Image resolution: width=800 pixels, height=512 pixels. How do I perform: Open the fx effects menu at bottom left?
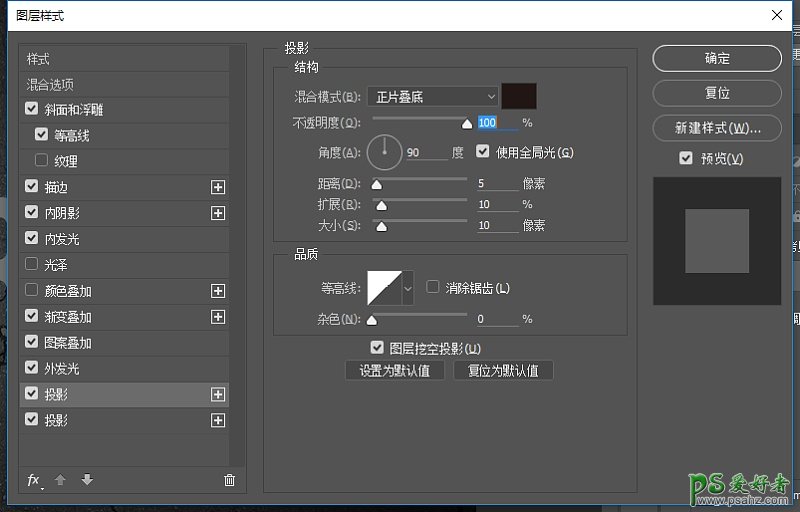34,480
